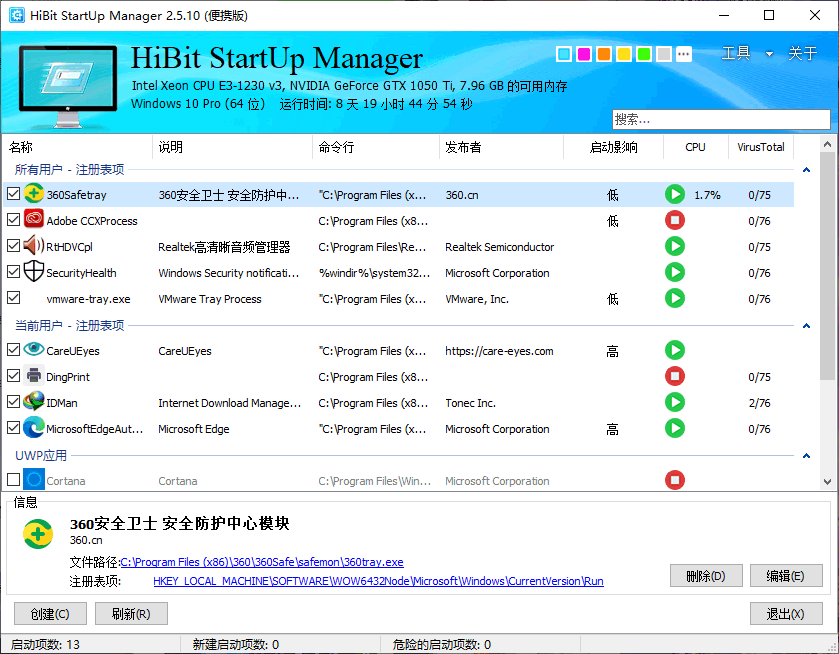The image size is (839, 654).
Task: Select the cyan theme color swatch
Action: click(x=564, y=54)
